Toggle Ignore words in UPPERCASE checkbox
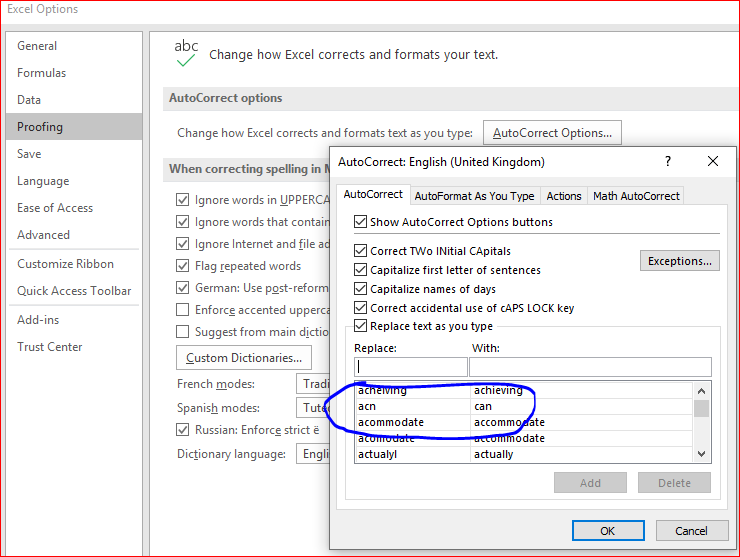This screenshot has width=740, height=557. point(182,200)
